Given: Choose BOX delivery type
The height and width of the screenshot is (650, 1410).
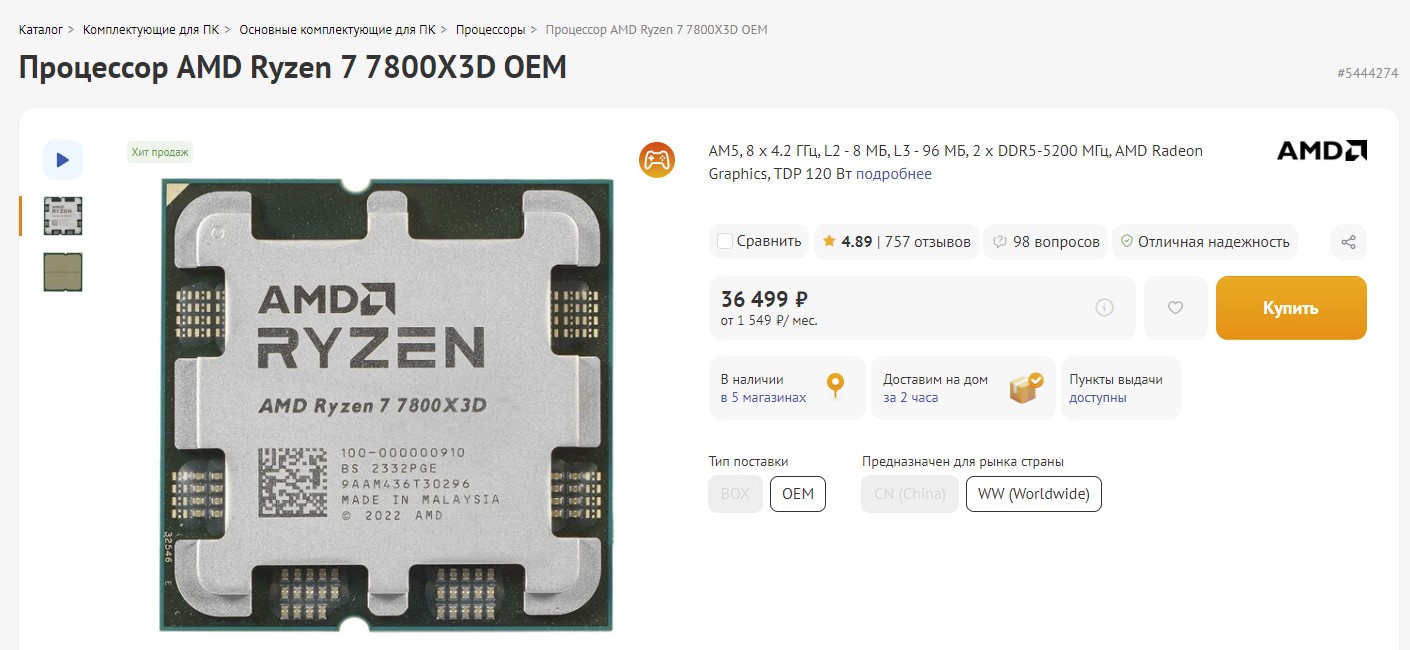Looking at the screenshot, I should (735, 494).
